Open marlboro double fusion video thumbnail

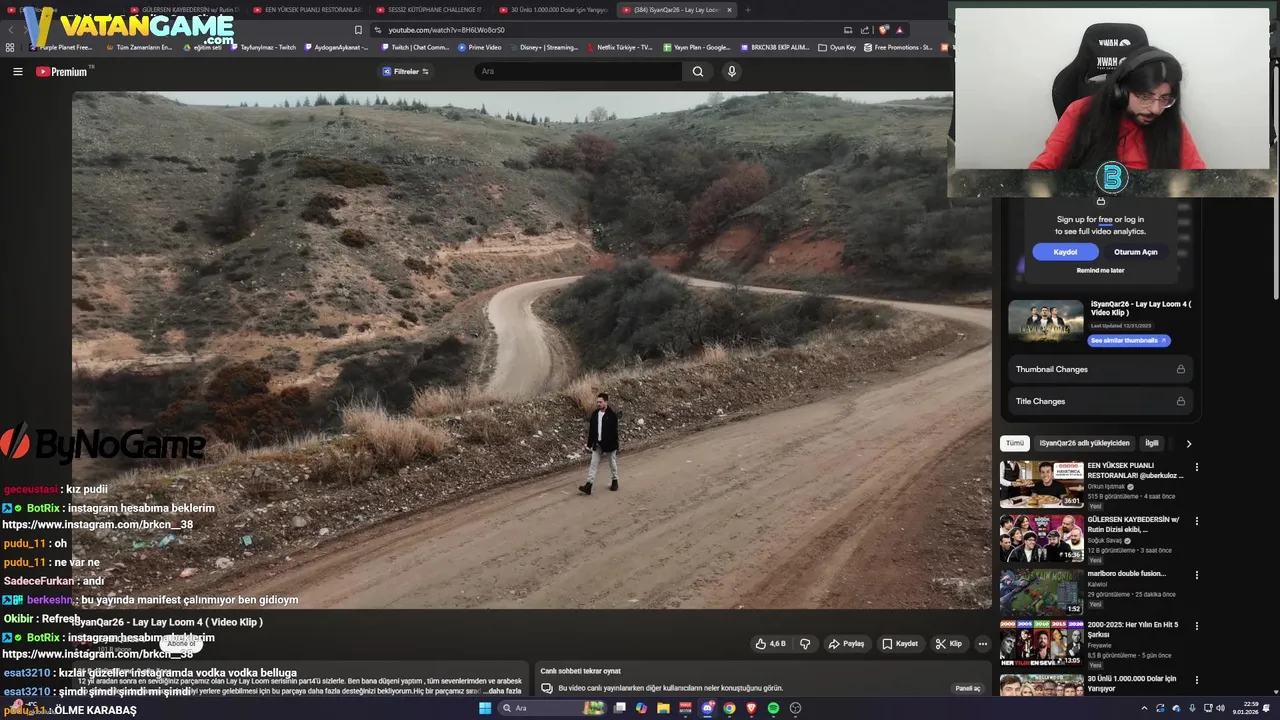pos(1041,592)
